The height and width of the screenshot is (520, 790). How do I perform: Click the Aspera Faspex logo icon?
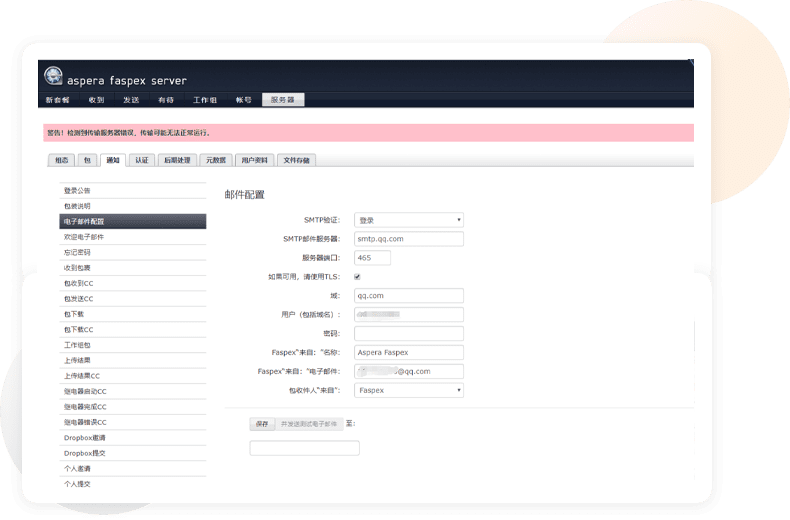click(54, 78)
